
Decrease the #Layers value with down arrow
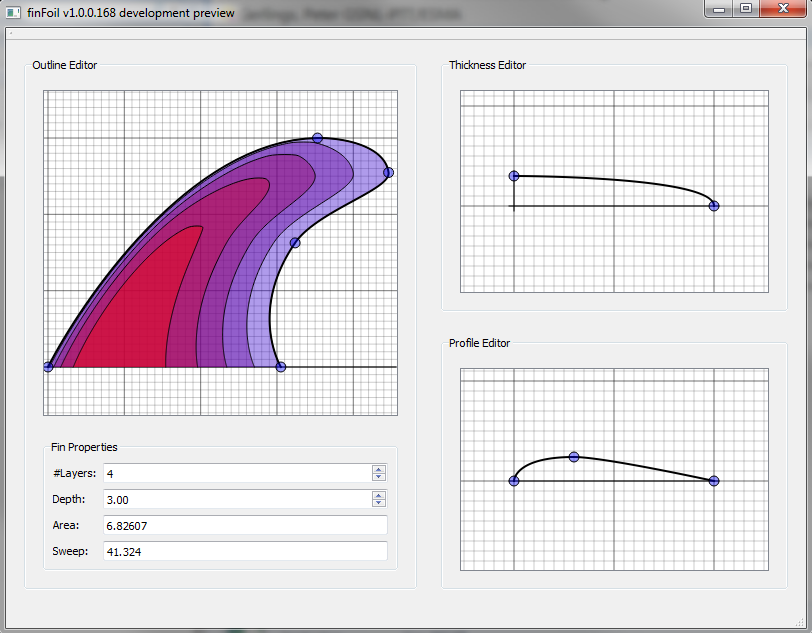[378, 477]
